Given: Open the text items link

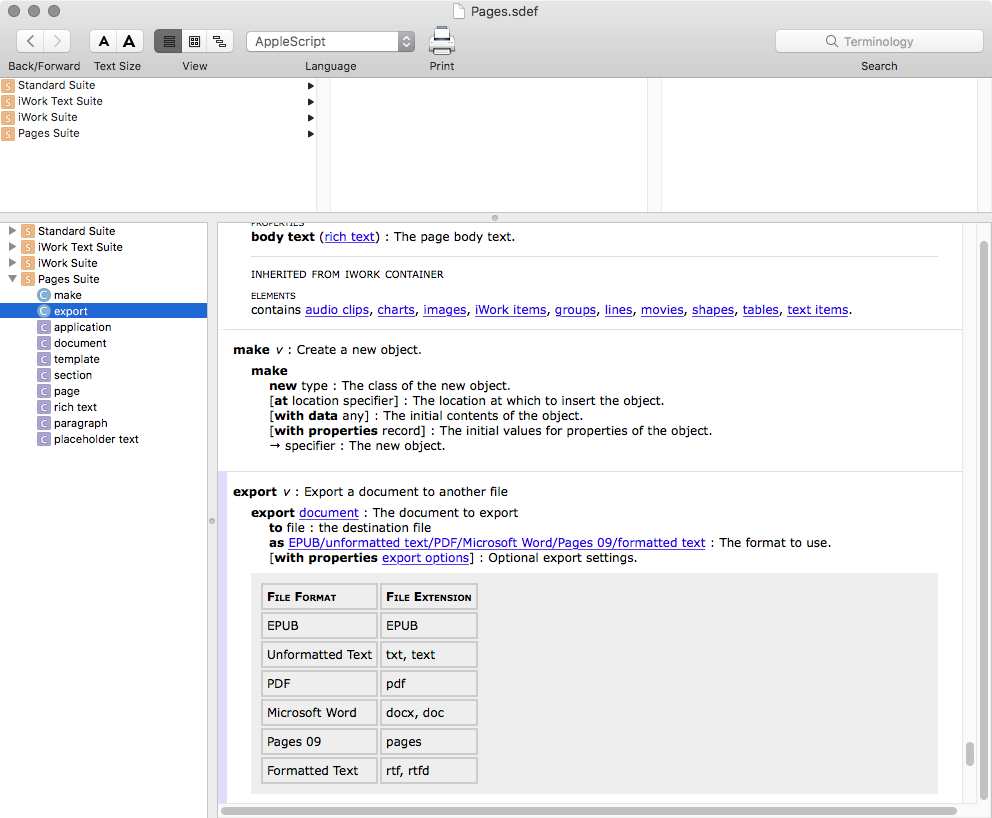Looking at the screenshot, I should 817,310.
